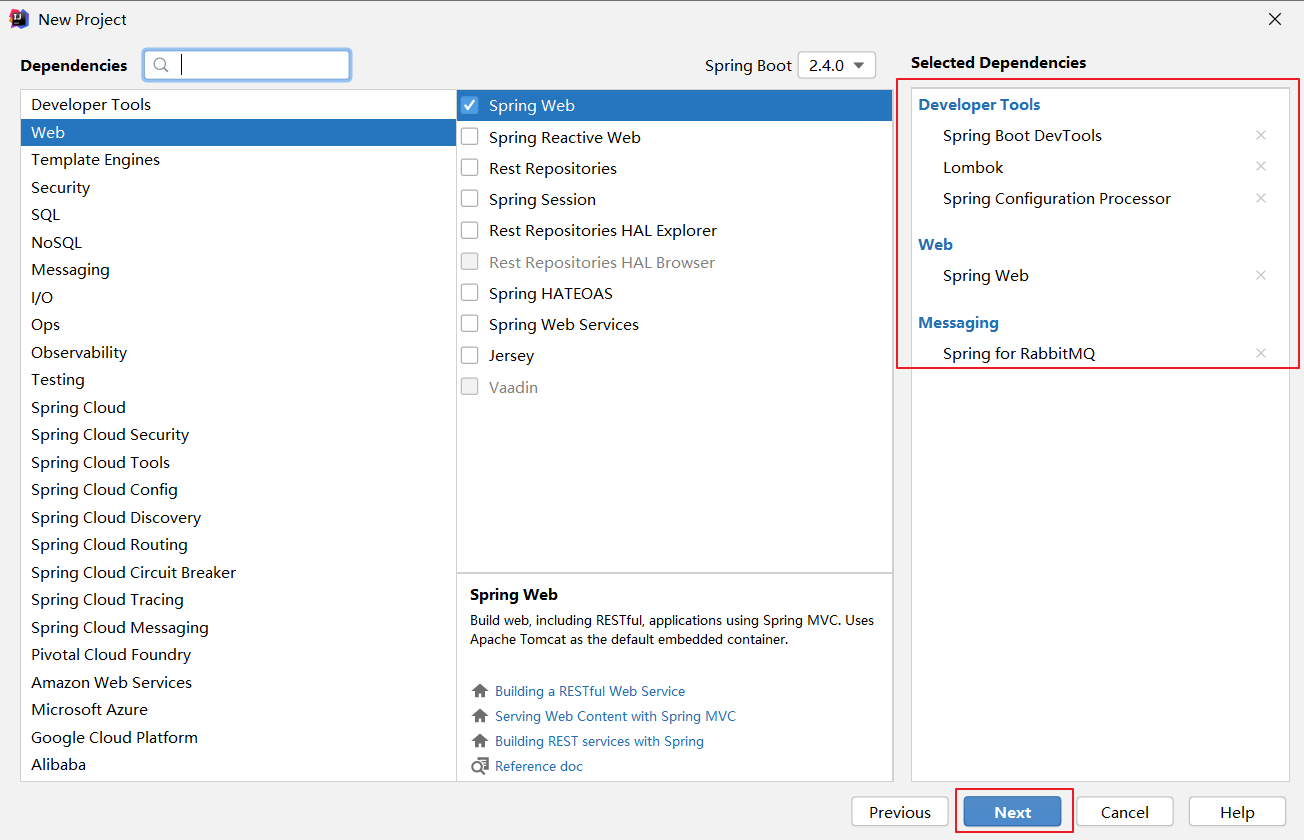Check the Spring Reactive Web checkbox
Viewport: 1304px width, 840px height.
(x=470, y=137)
